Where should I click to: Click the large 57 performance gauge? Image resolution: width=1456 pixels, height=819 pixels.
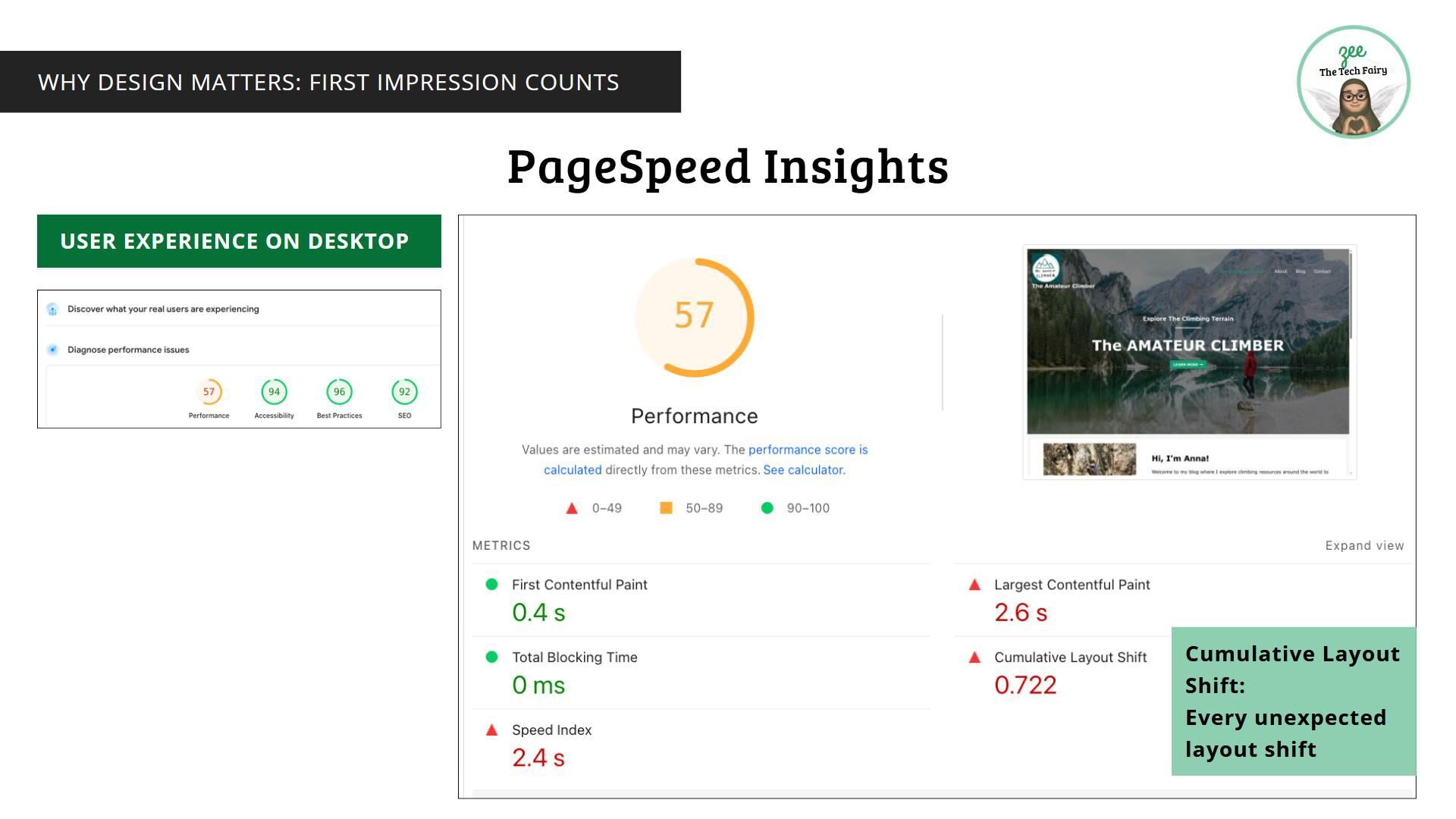pyautogui.click(x=694, y=317)
